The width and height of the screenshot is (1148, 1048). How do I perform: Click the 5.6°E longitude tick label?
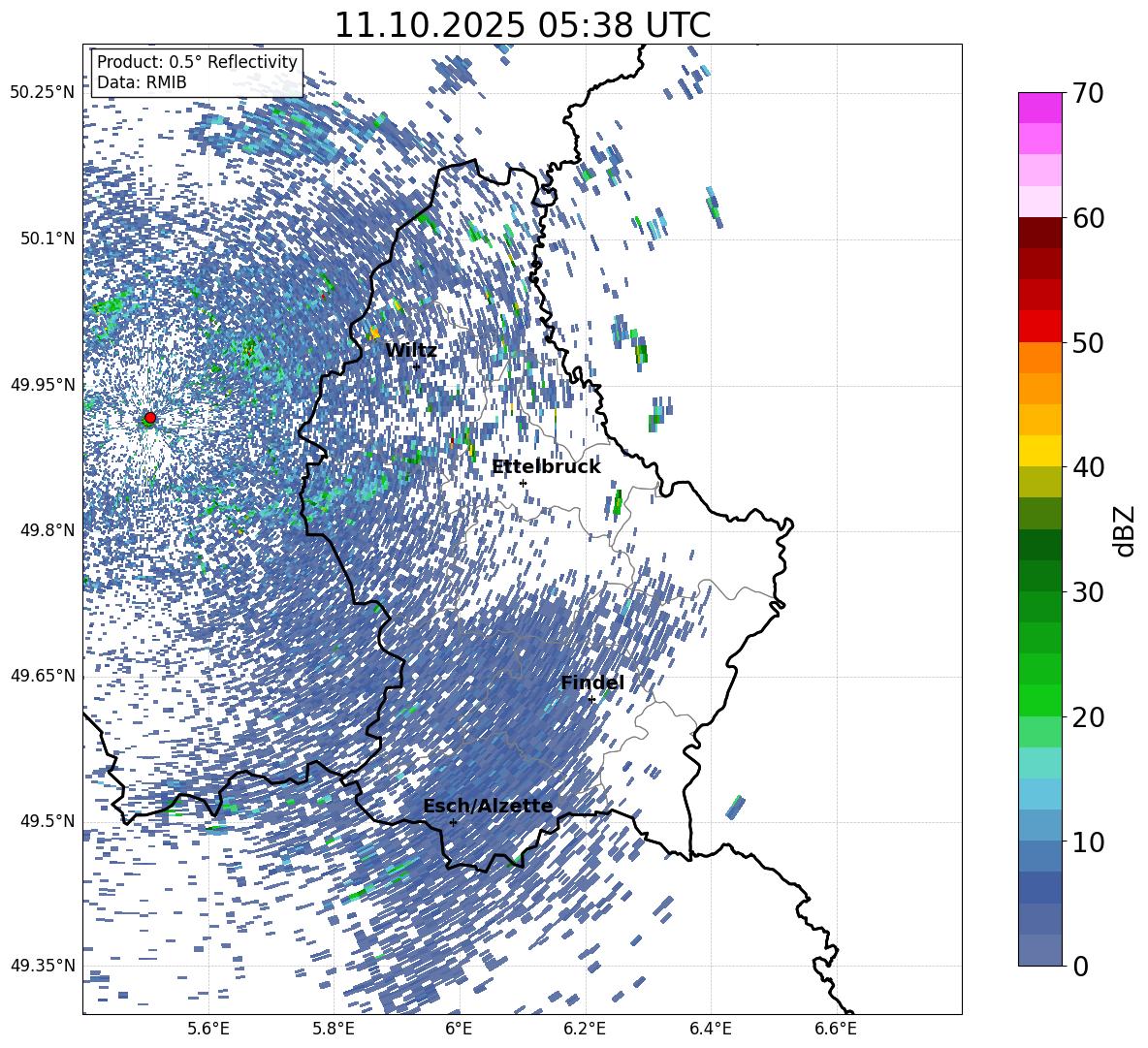[x=208, y=1030]
